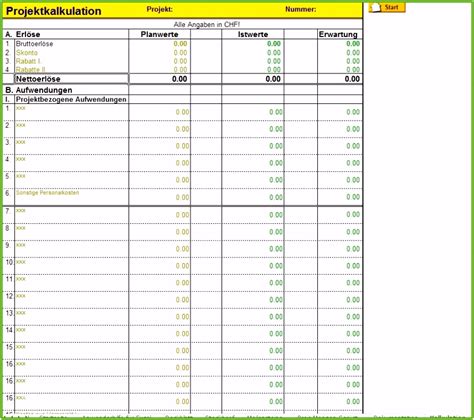474x420 pixels.
Task: Click the xxx label in expense row 11
Action: (21, 279)
